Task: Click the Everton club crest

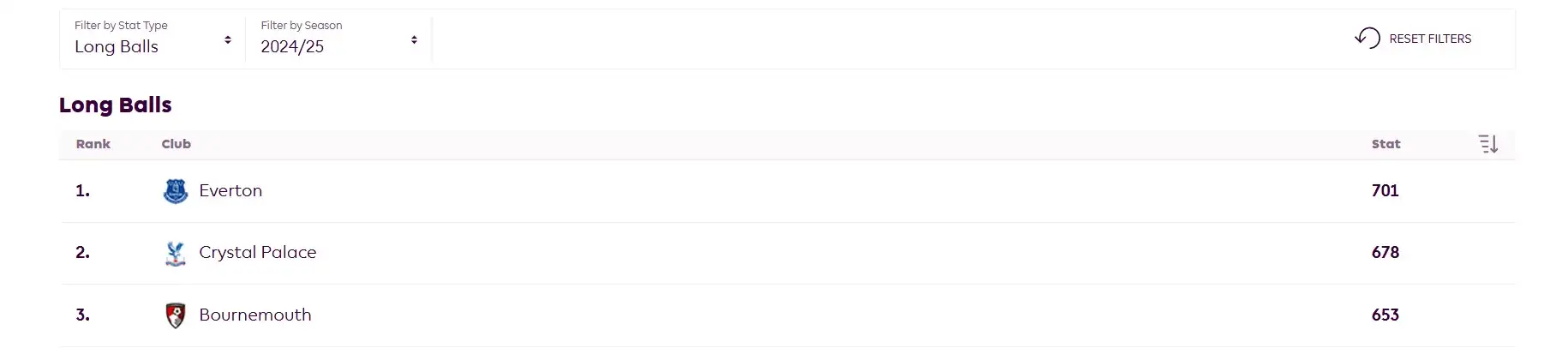Action: pos(176,191)
